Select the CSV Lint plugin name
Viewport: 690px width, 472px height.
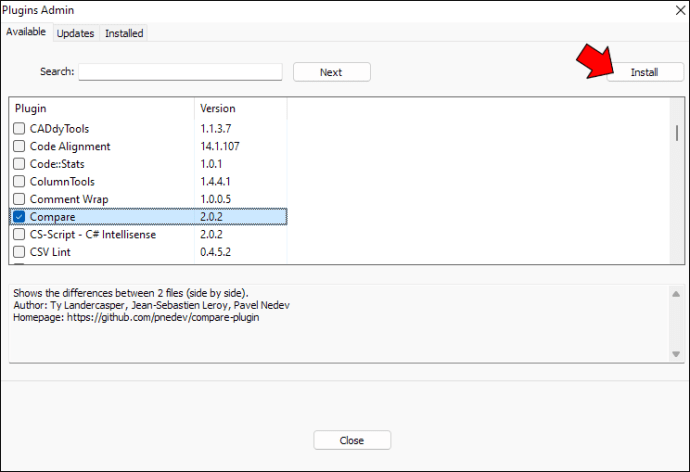[50, 252]
